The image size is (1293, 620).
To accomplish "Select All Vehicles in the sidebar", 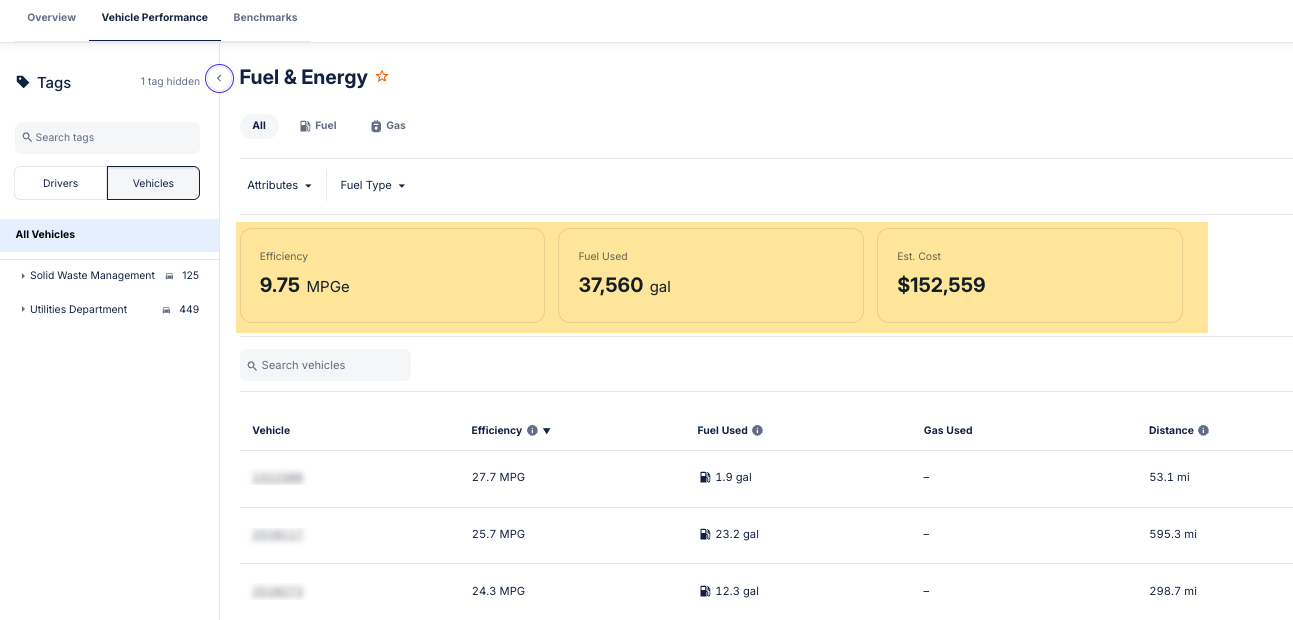I will pos(46,235).
